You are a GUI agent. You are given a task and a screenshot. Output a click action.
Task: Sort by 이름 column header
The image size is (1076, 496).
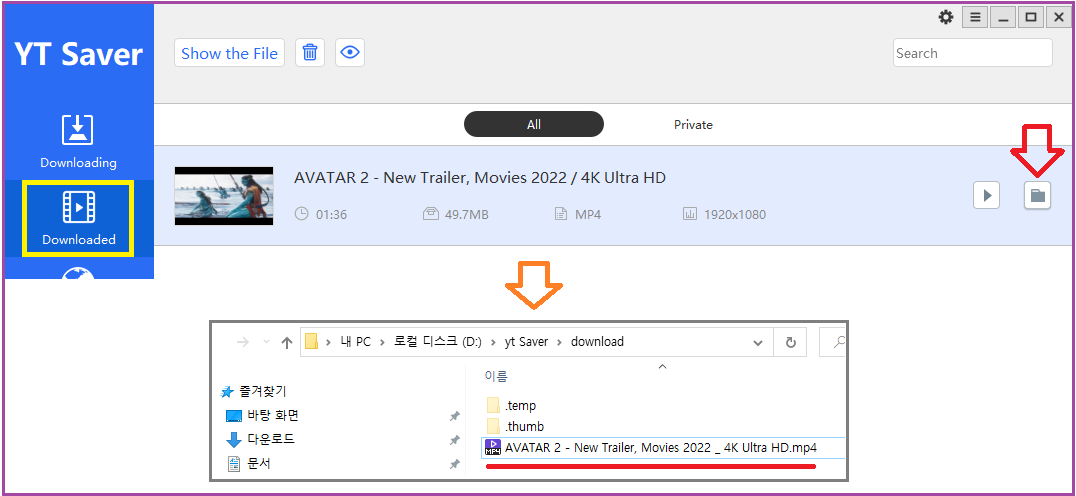coord(495,376)
